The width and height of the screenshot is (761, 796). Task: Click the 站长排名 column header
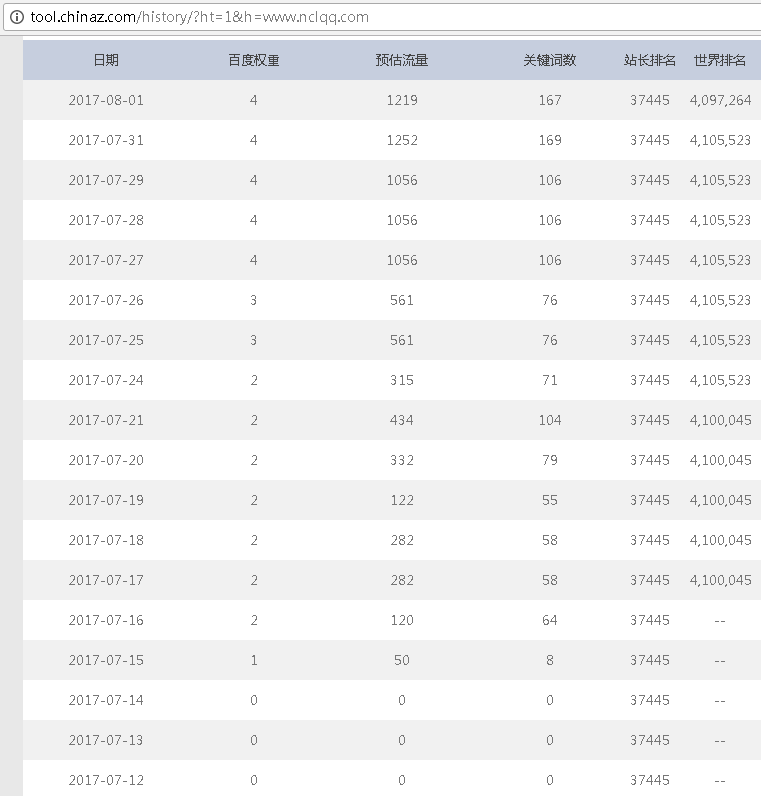click(x=650, y=60)
